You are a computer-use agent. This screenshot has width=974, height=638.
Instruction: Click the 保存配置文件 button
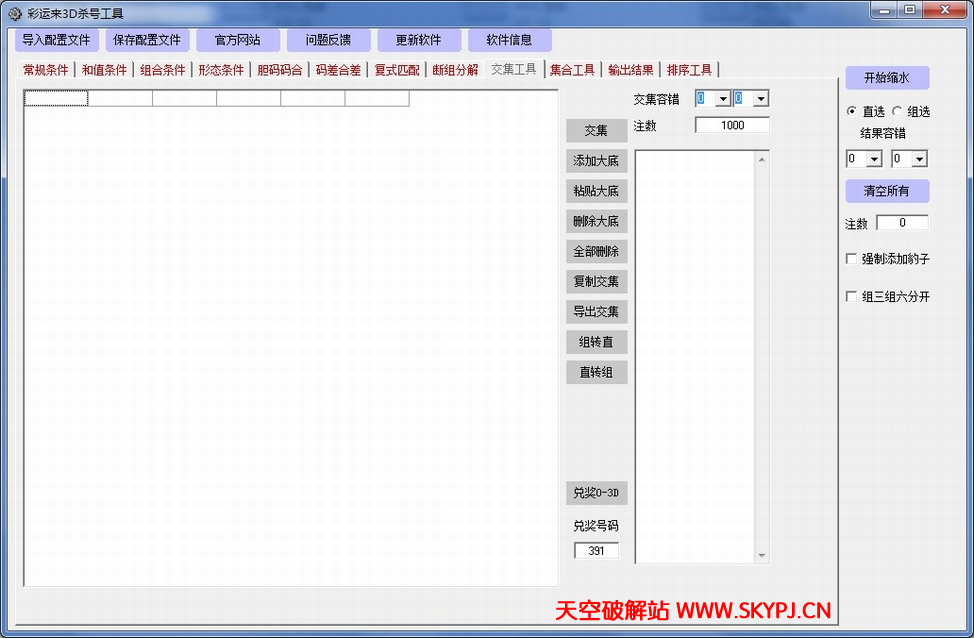tap(146, 39)
